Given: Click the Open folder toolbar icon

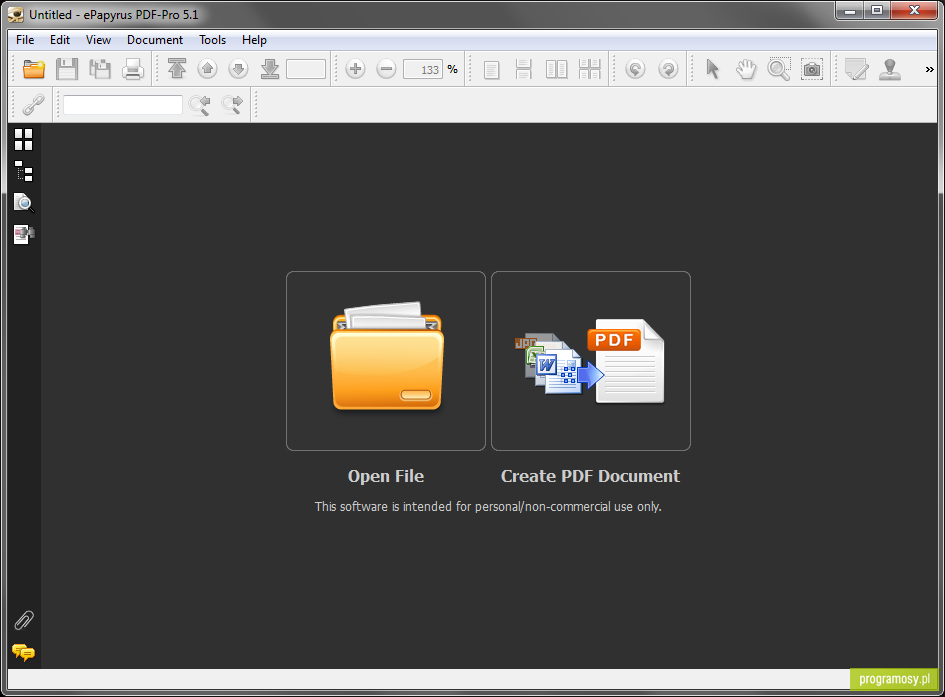Looking at the screenshot, I should [x=34, y=69].
